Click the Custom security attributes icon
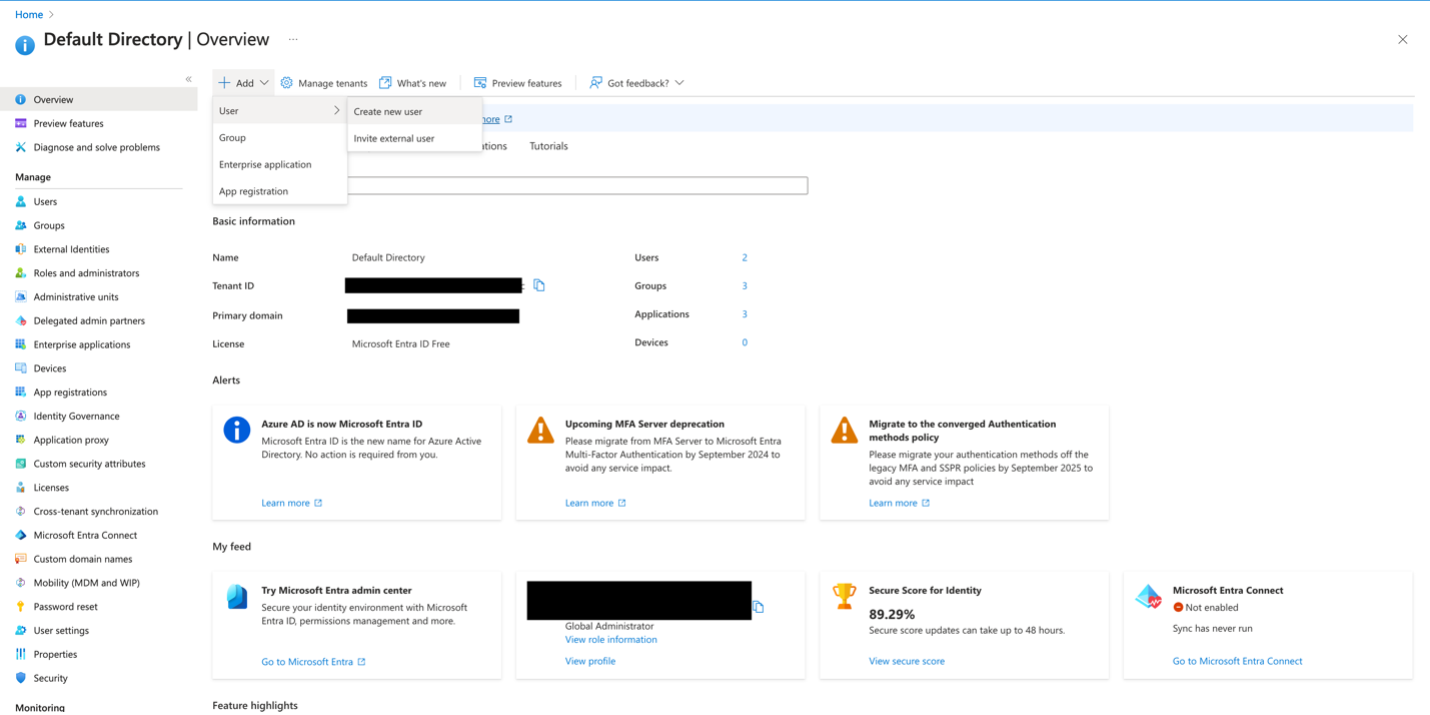Viewport: 1430px width, 715px height. pyautogui.click(x=21, y=464)
